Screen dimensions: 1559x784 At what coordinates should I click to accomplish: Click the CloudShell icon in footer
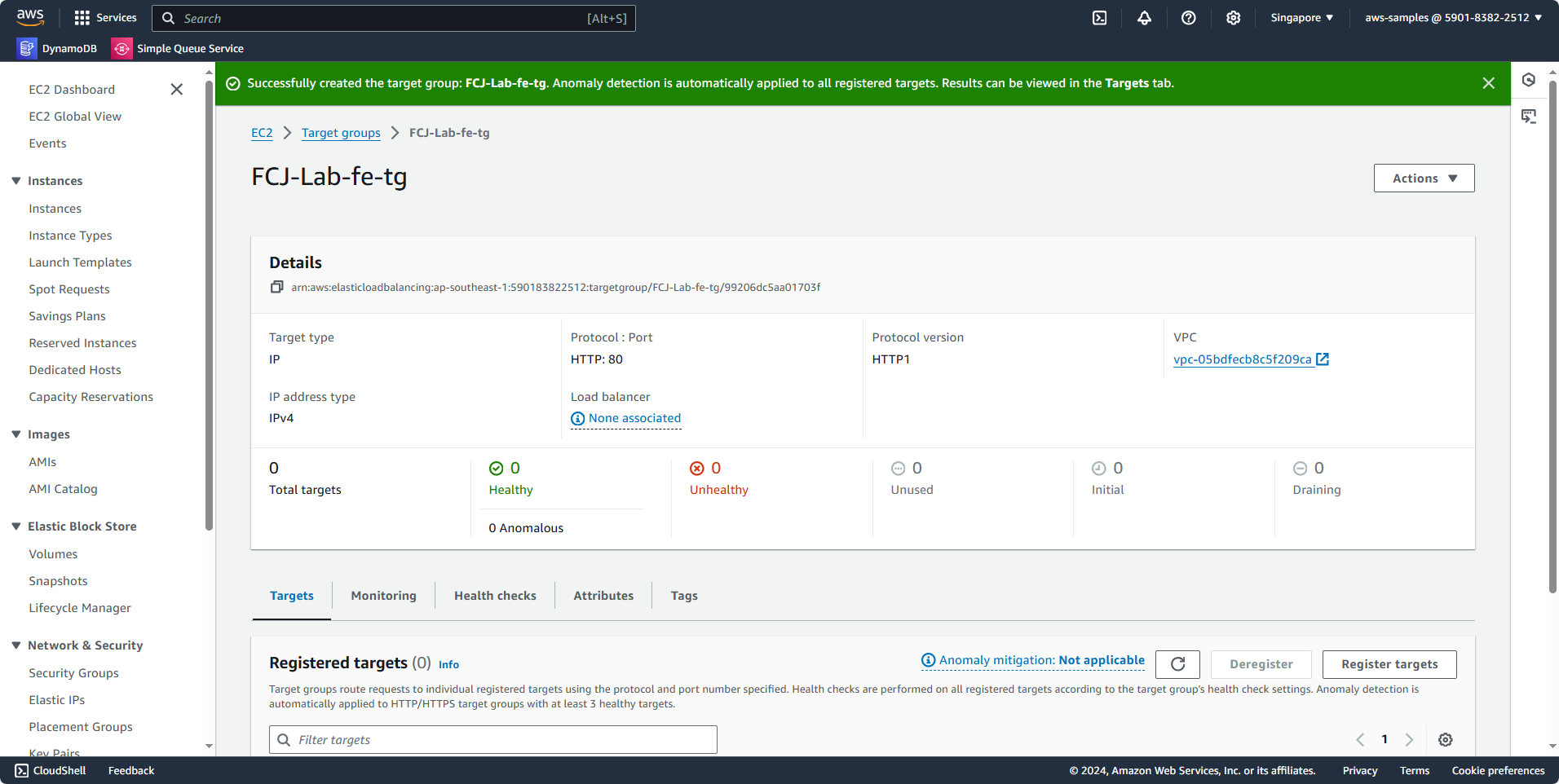click(21, 771)
